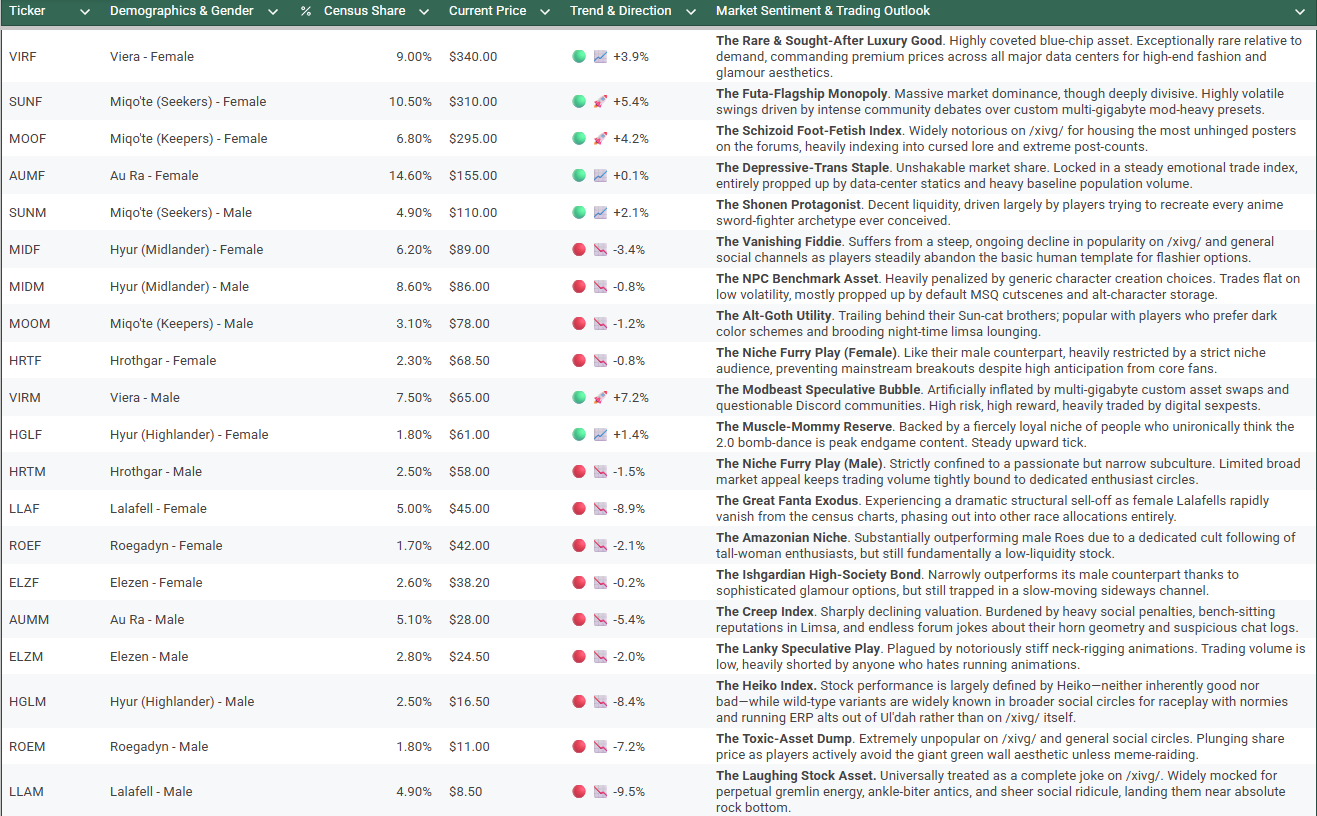This screenshot has height=816, width=1317.
Task: Click the red status dot in the ROEM row
Action: coord(579,747)
